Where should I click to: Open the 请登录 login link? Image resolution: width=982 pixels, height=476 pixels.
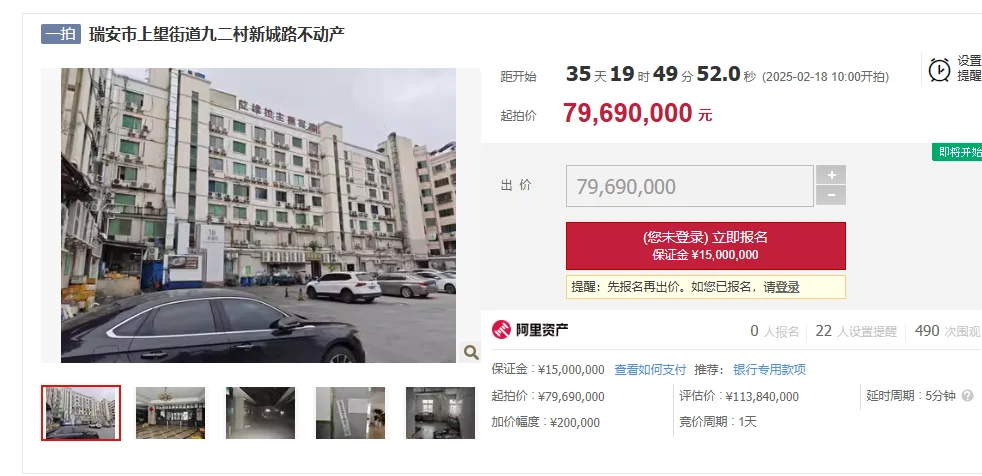(782, 287)
